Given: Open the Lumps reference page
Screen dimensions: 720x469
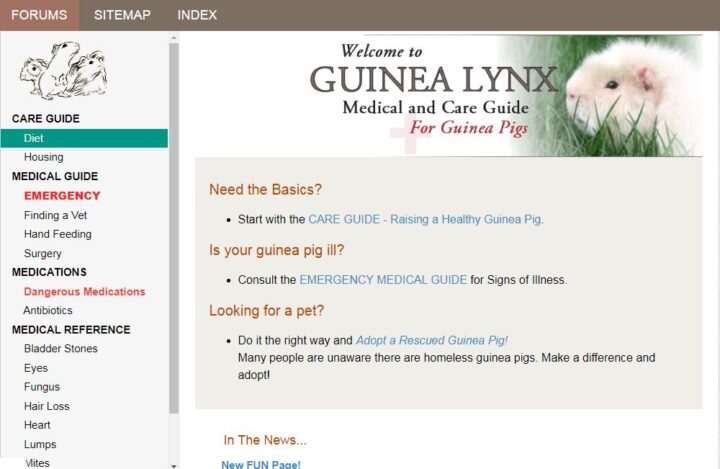Looking at the screenshot, I should point(40,444).
